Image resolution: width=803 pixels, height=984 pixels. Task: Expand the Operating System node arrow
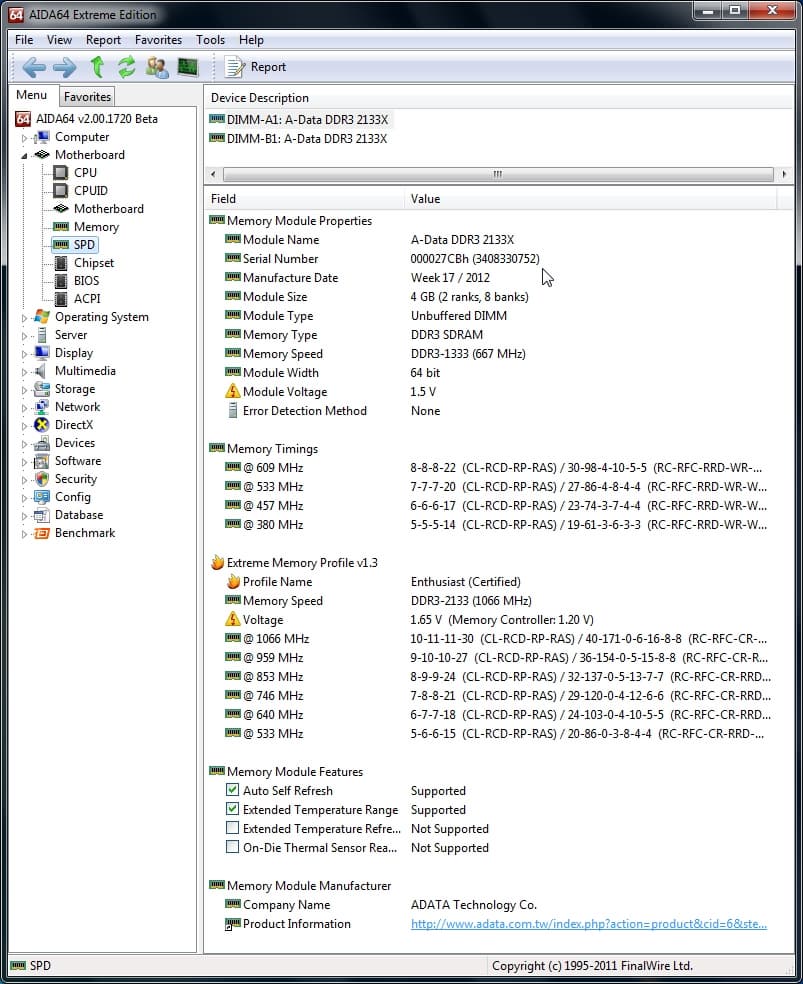[x=24, y=318]
